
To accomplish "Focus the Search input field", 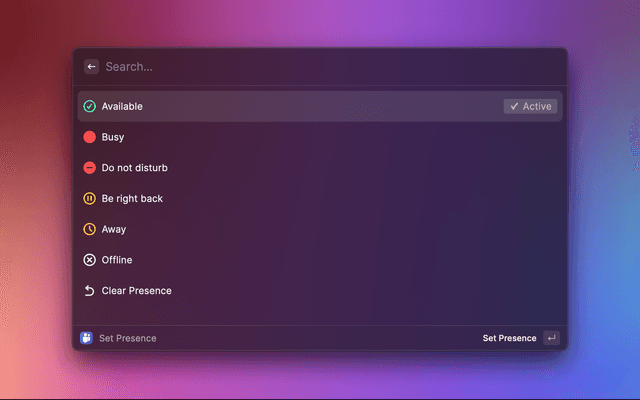I will [300, 67].
